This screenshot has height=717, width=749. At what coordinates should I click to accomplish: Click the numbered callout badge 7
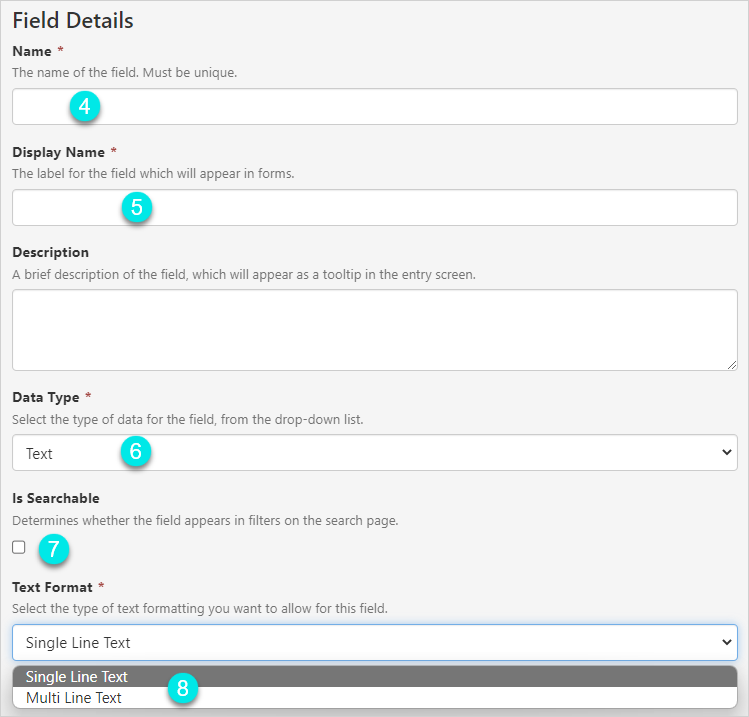[54, 547]
